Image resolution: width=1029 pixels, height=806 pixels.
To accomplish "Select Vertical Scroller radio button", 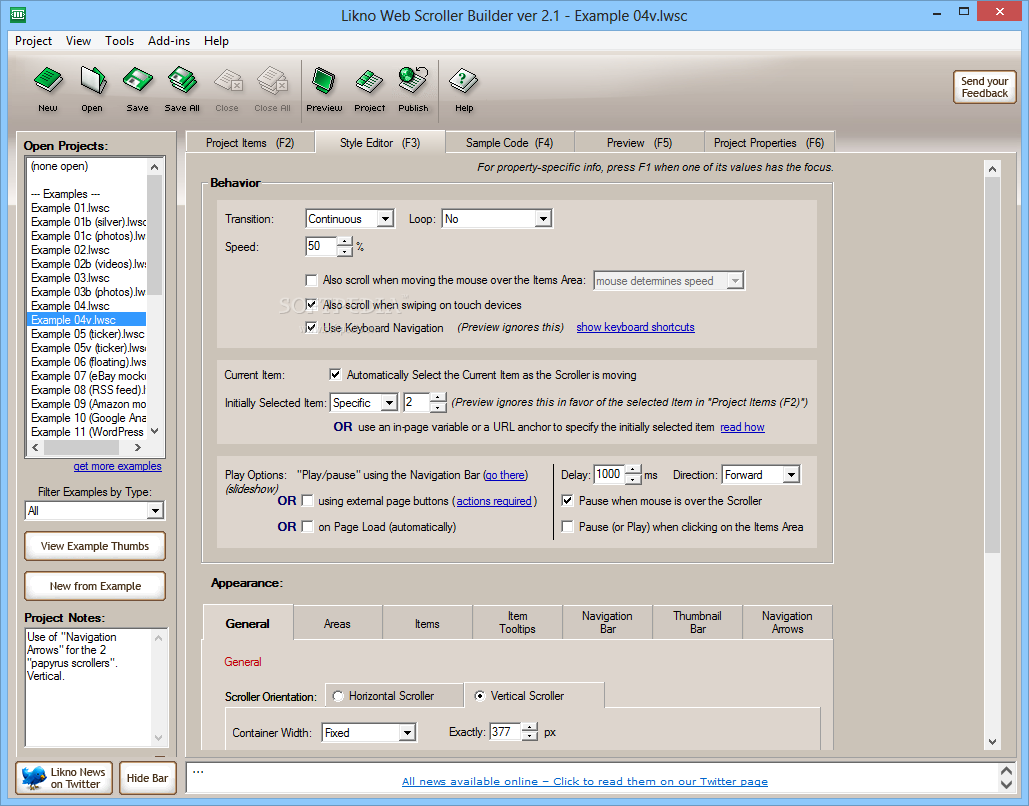I will pyautogui.click(x=480, y=696).
